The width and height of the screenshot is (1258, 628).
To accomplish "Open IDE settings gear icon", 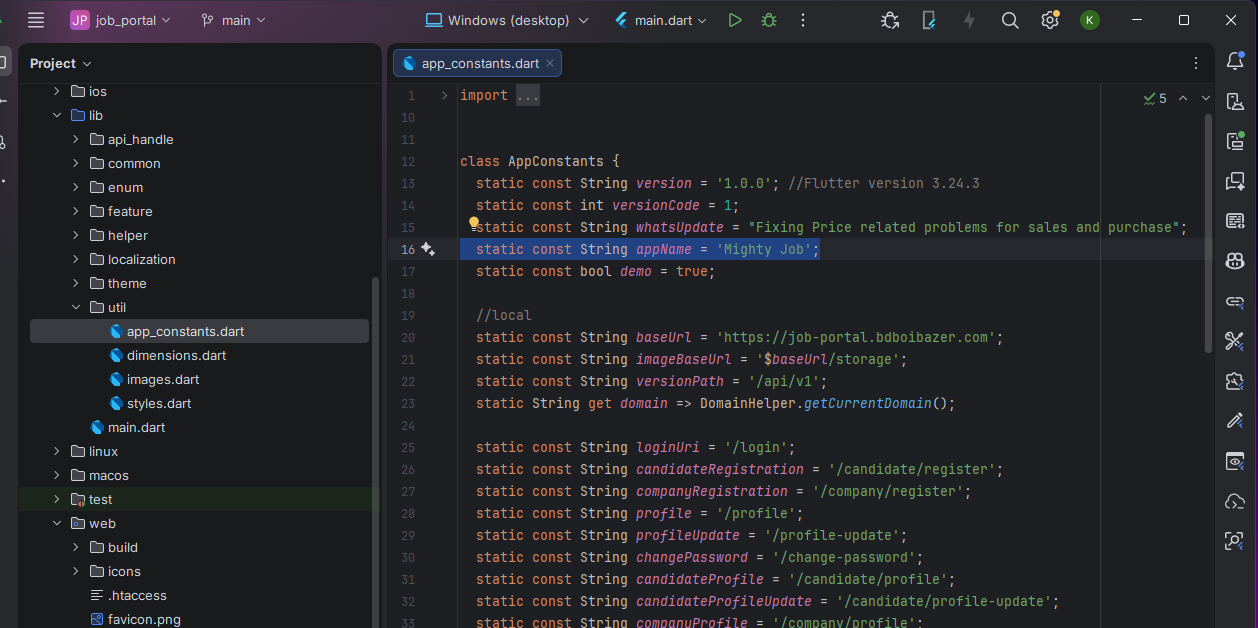I will point(1049,20).
